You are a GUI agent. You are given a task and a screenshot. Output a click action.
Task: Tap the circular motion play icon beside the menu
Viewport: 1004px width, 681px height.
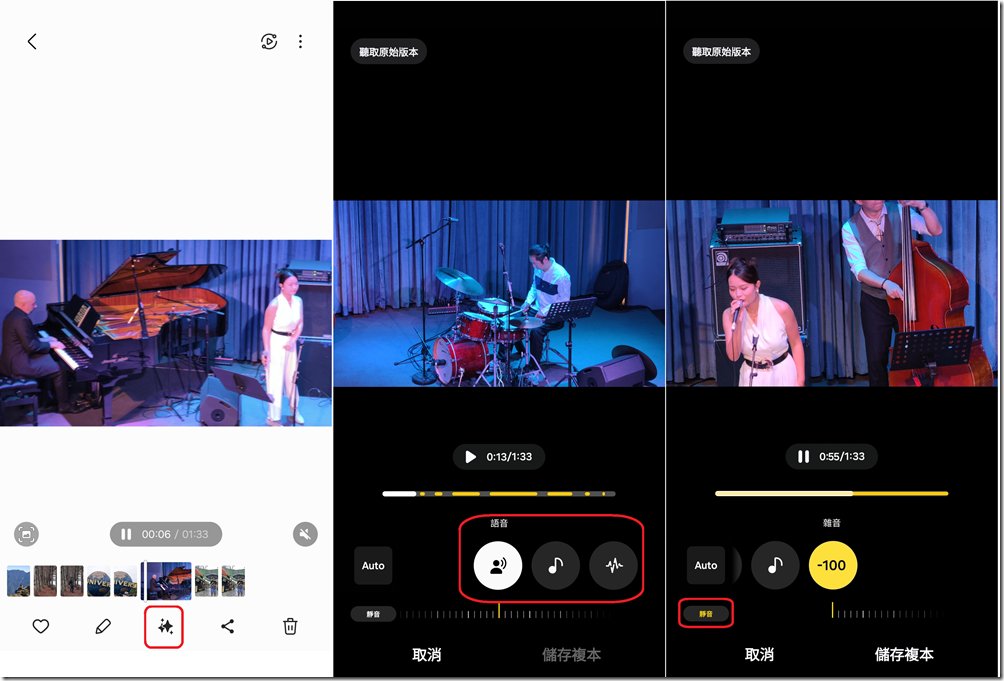point(269,42)
